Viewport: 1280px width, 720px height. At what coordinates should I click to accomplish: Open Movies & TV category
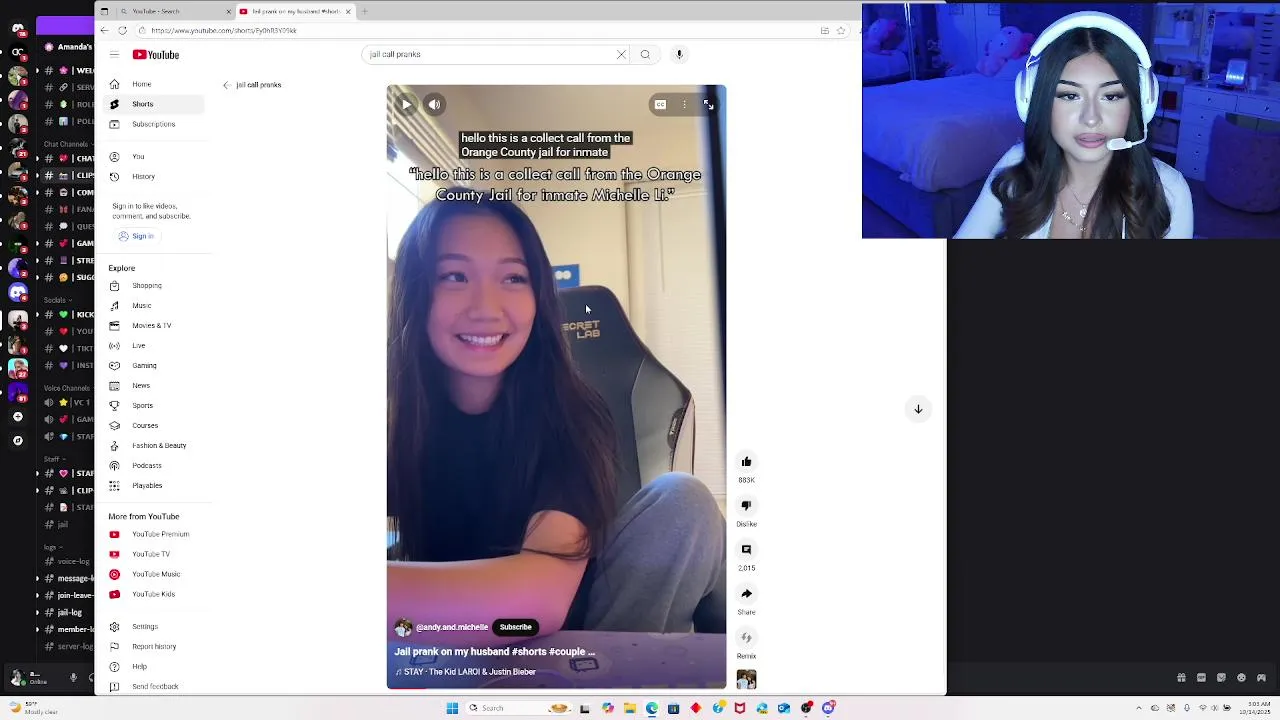coord(151,326)
